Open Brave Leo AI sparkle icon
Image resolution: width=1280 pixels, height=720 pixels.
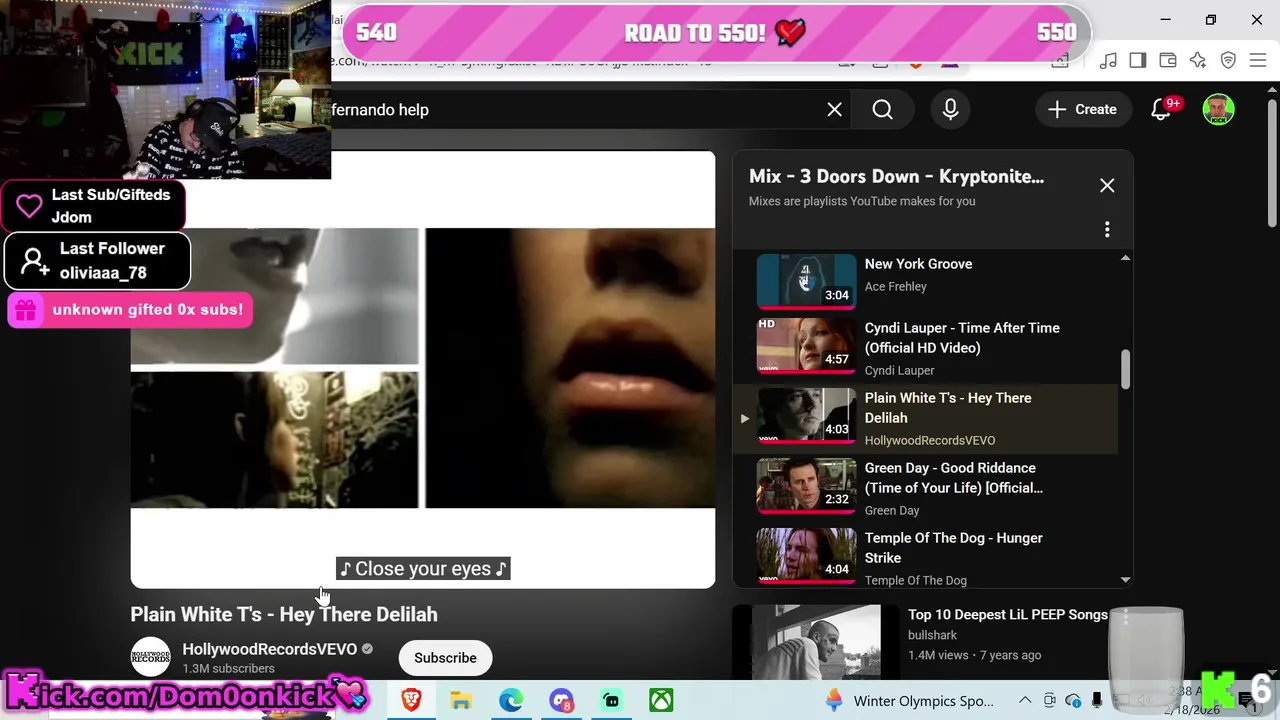click(x=1198, y=60)
